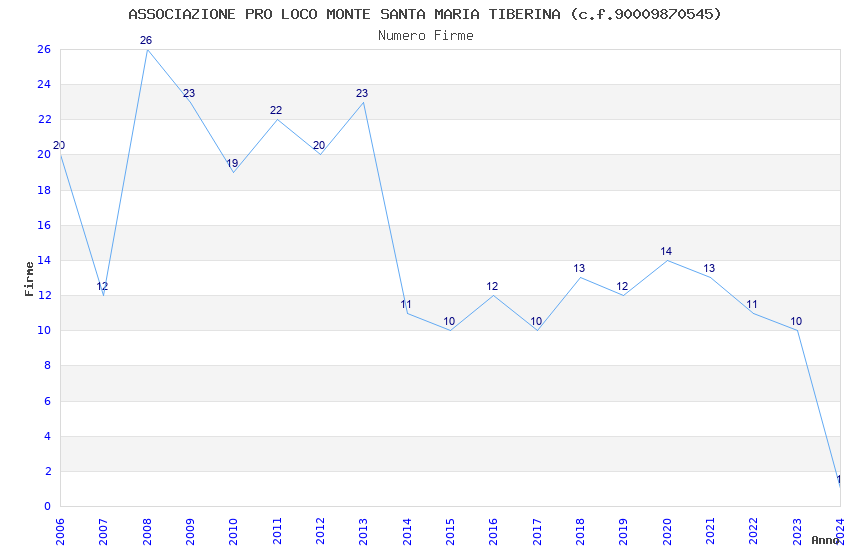Select y-axis tick label 0
850x550 pixels.
[47, 506]
